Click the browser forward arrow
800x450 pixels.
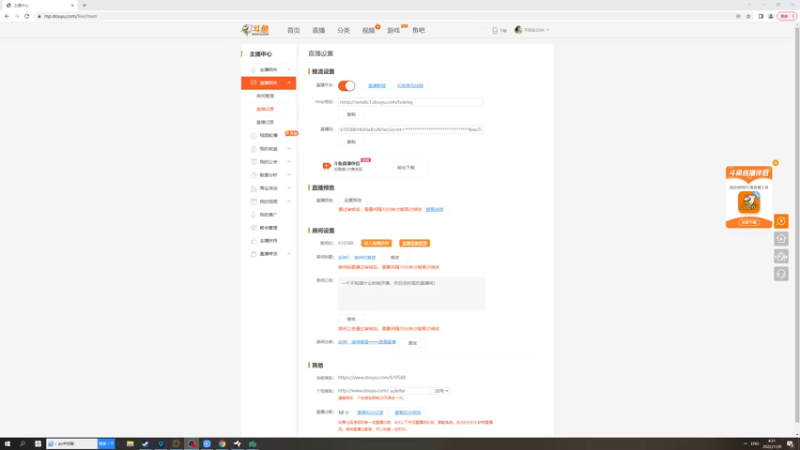pos(17,16)
